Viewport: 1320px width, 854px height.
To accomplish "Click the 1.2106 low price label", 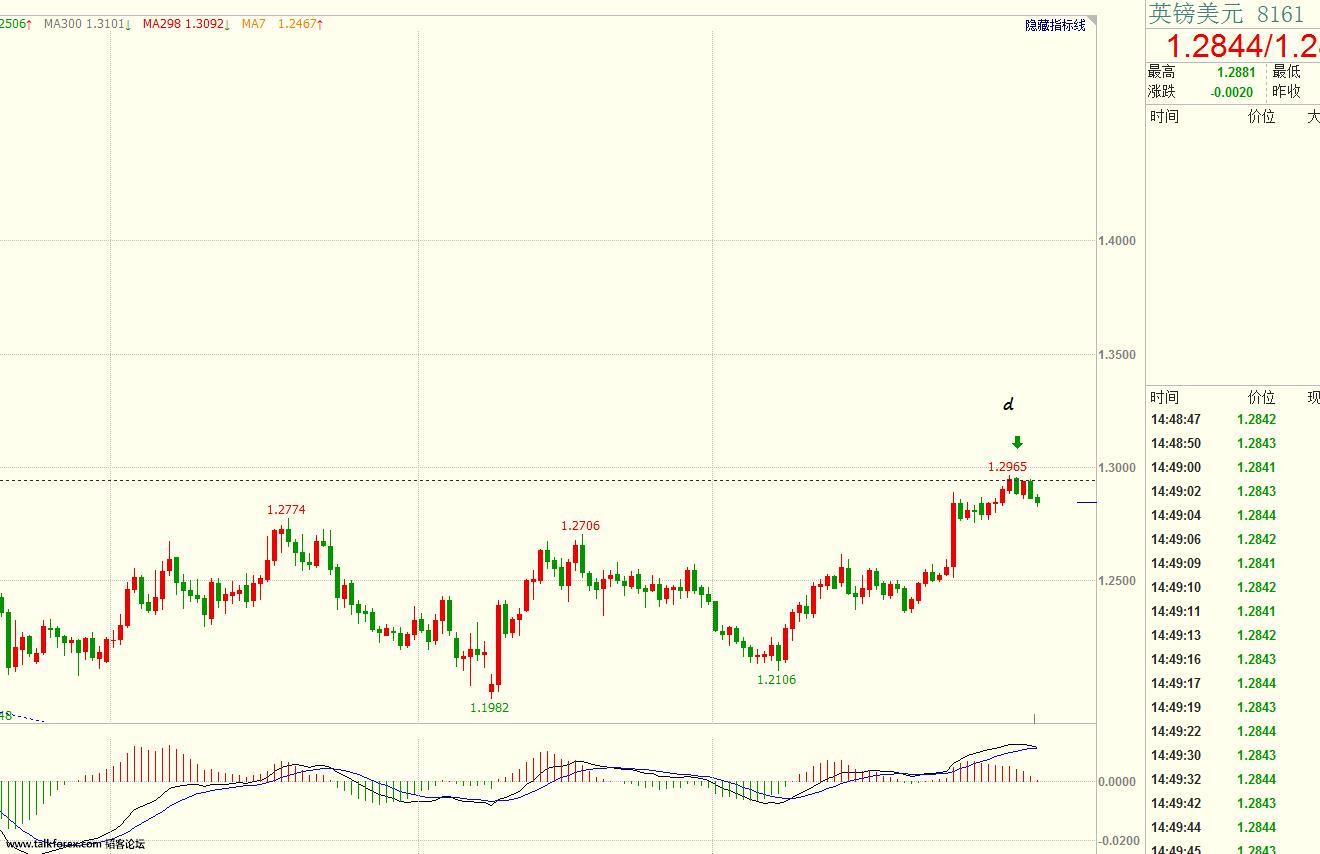I will [x=776, y=679].
